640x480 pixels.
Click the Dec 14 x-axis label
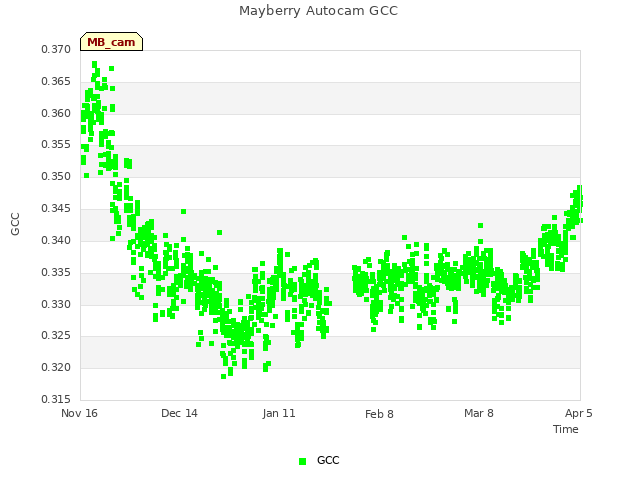[x=179, y=413]
